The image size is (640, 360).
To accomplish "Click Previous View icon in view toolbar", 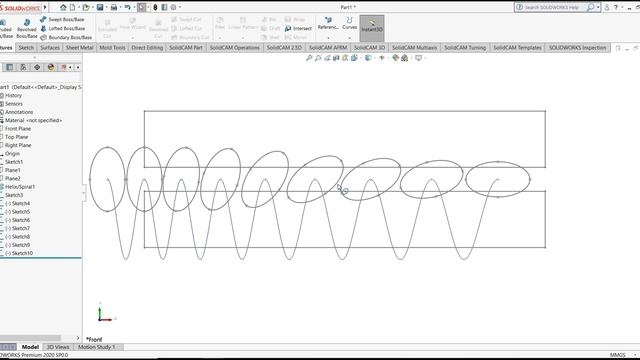I will coord(327,58).
